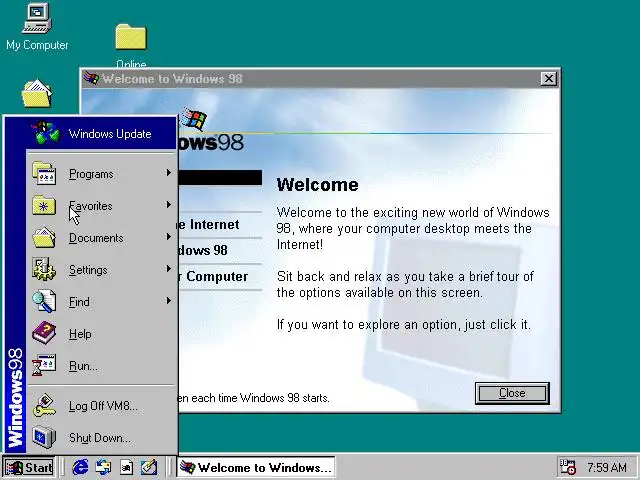Click the text 'Sit back and relax'
The width and height of the screenshot is (640, 480).
point(329,276)
